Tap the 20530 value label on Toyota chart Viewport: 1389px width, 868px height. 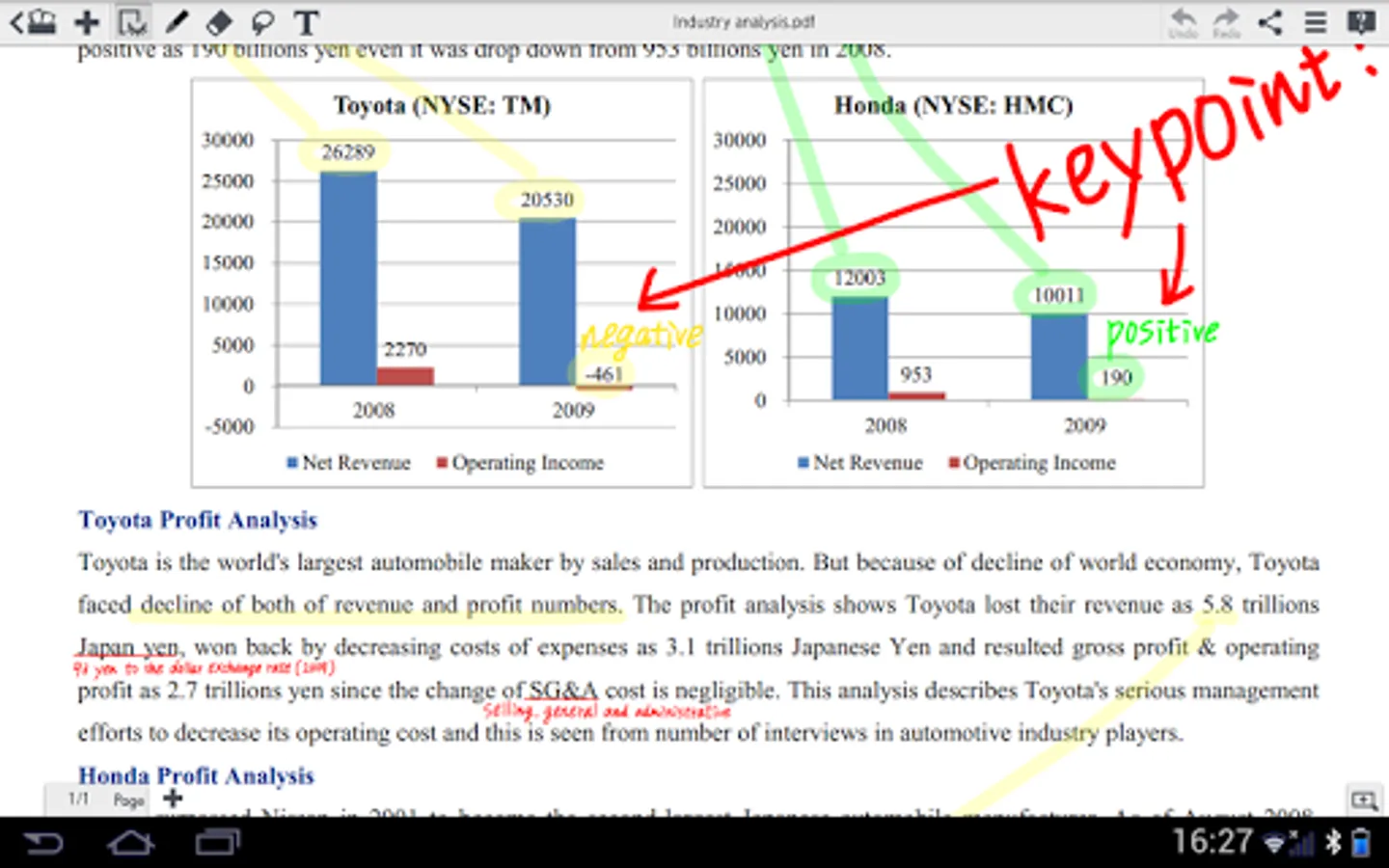point(547,200)
